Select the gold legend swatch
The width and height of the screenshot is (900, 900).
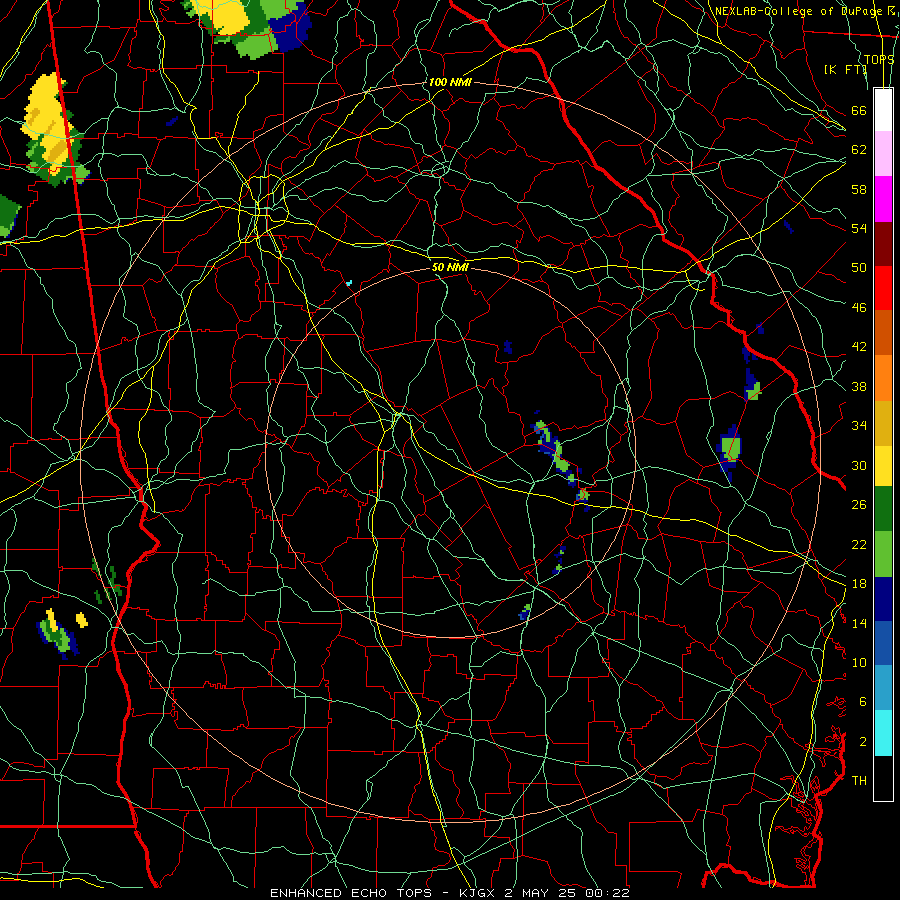(x=883, y=422)
